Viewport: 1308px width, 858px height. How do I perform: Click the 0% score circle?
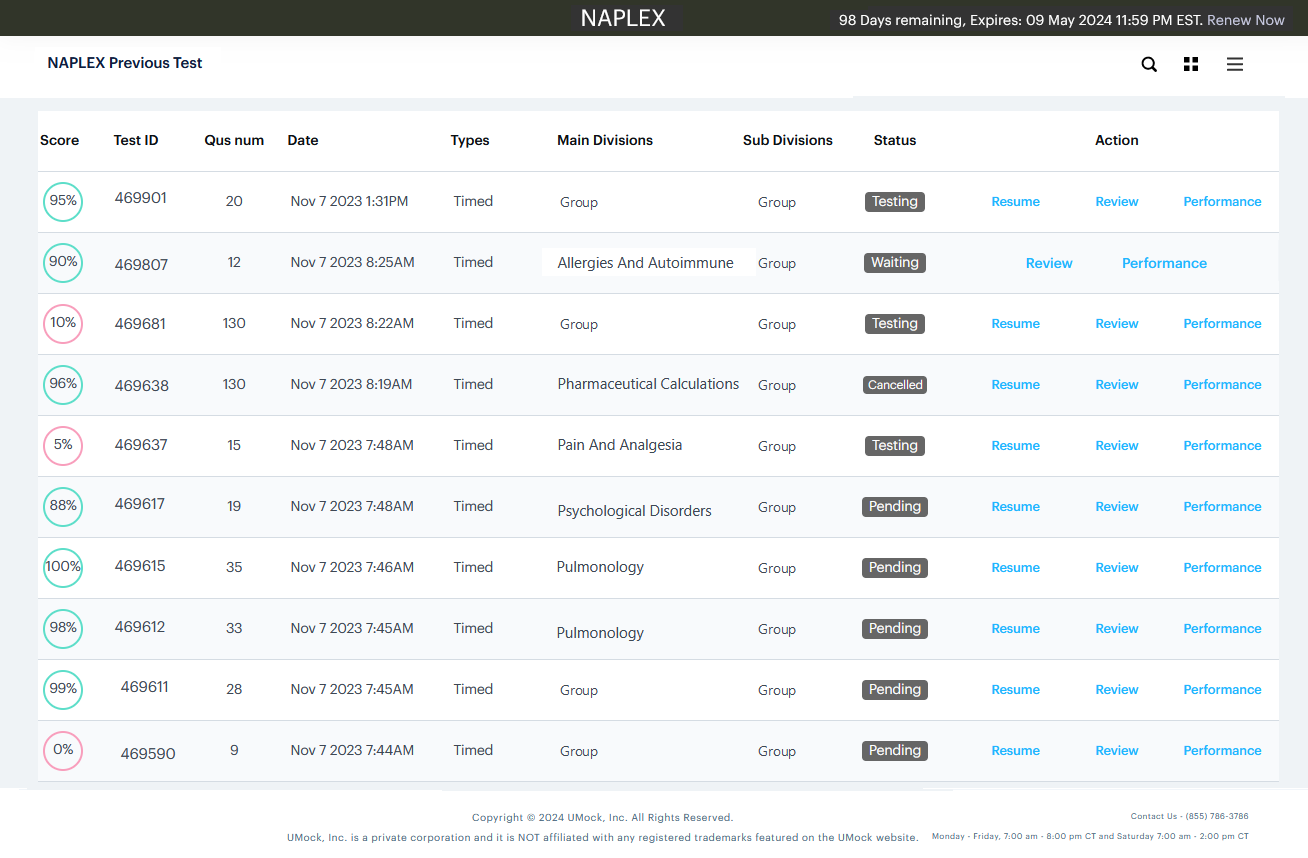63,750
